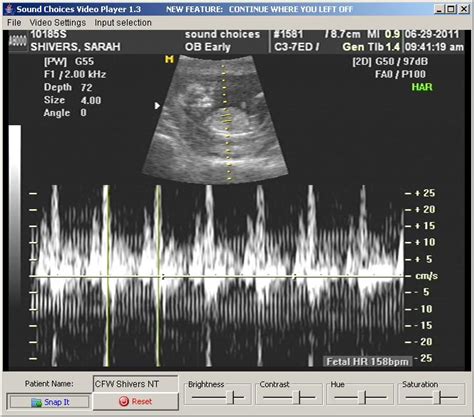
Task: Click the Fetal HR 158bpm readout
Action: tap(367, 362)
